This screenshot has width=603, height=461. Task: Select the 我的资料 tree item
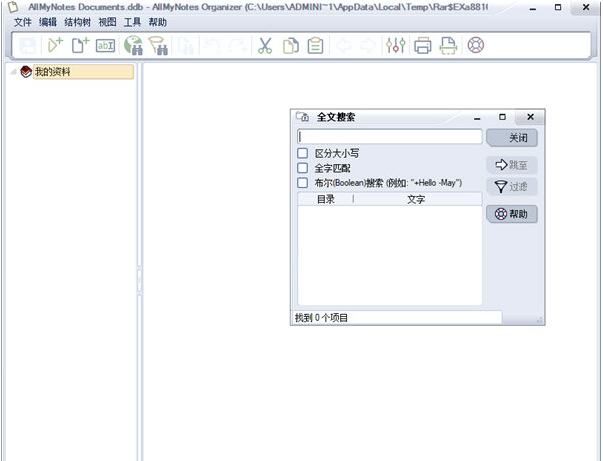83,72
